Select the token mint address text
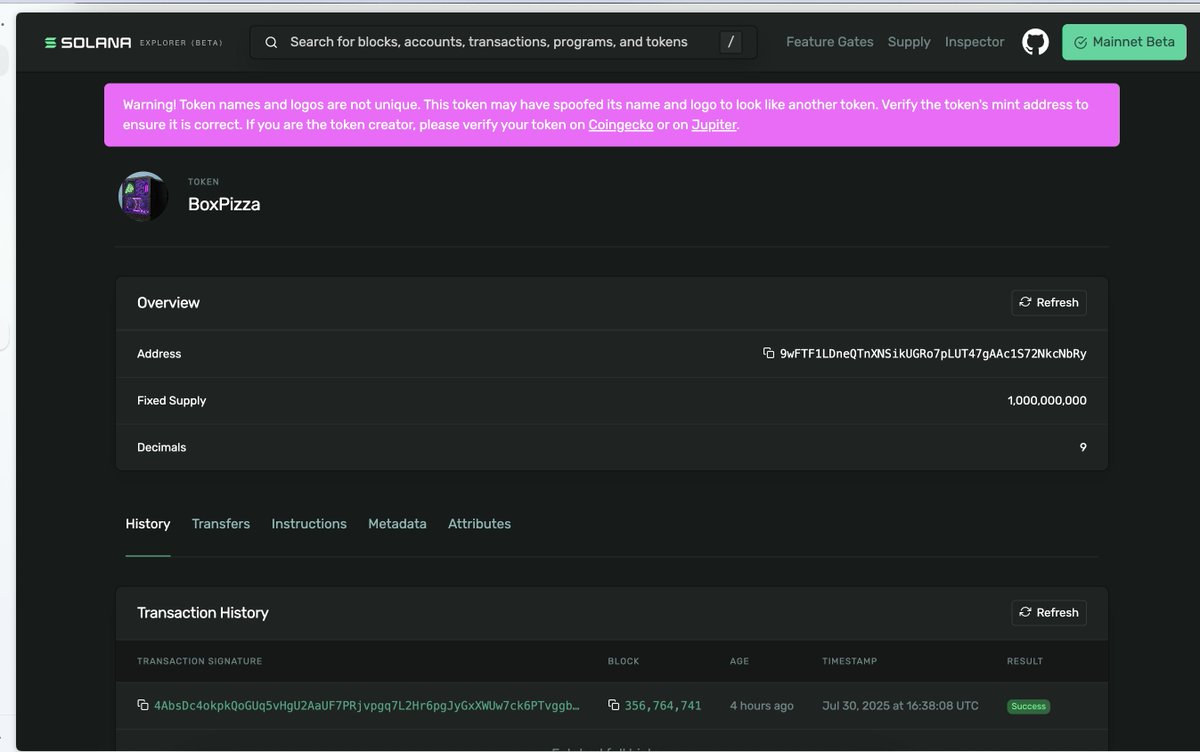The height and width of the screenshot is (752, 1200). pos(933,354)
